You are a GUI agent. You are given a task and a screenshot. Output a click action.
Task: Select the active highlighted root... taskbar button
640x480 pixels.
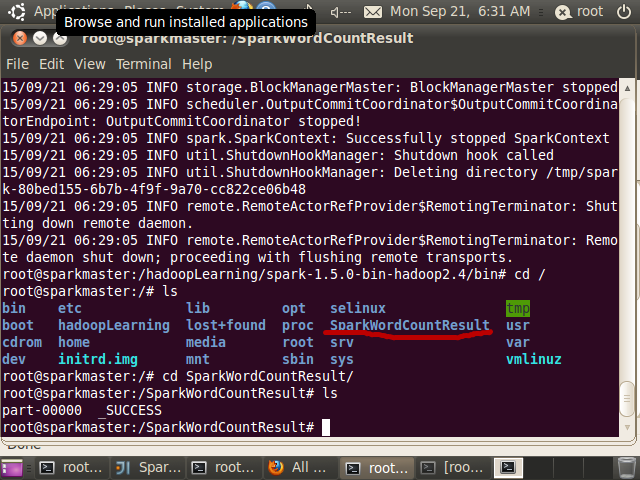pos(377,468)
